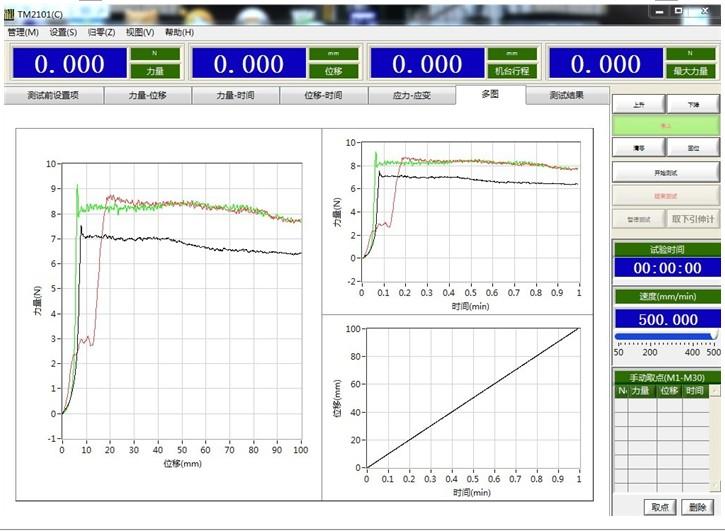Click the 取下引伸计 button

[693, 218]
